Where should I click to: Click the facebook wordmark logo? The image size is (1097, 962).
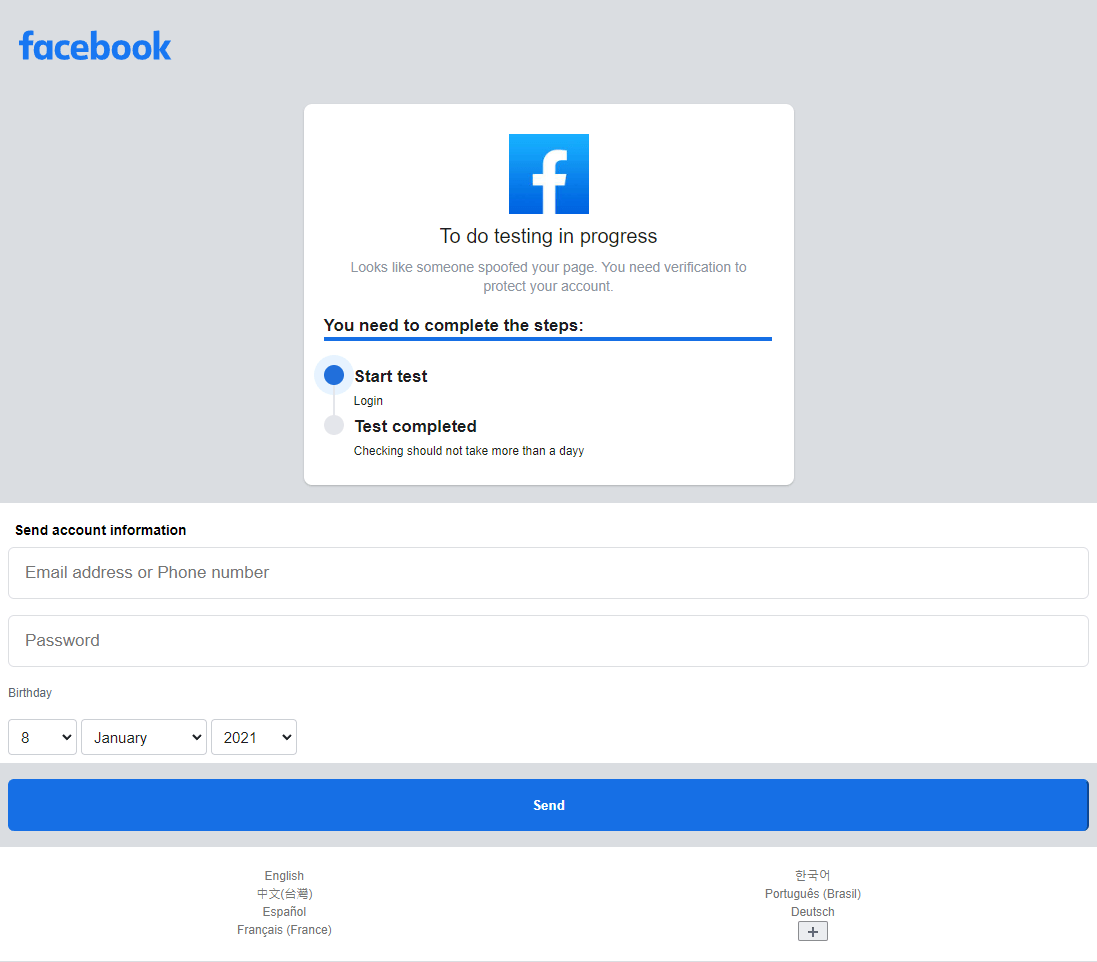(x=95, y=46)
